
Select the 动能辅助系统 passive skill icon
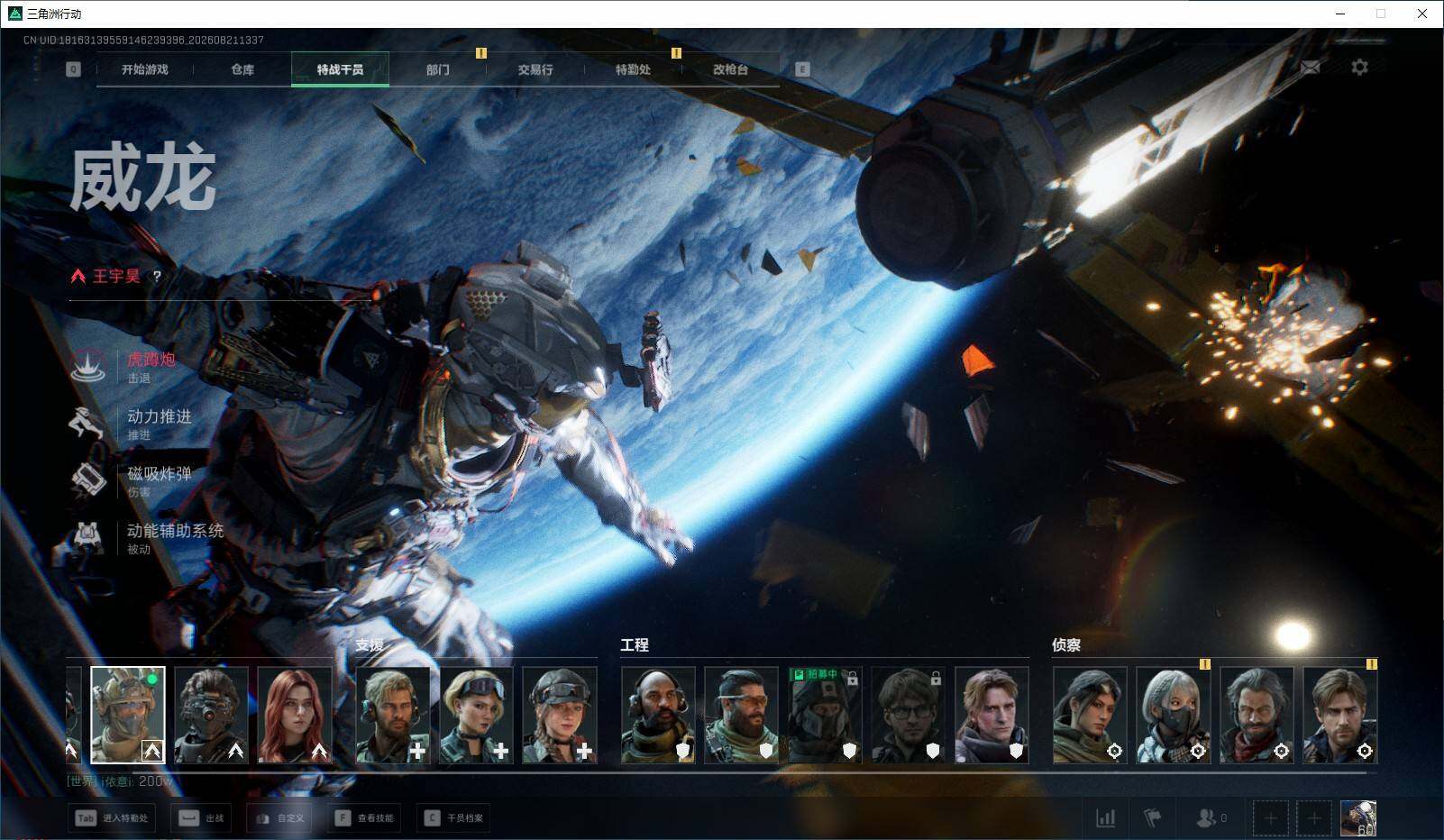[88, 537]
